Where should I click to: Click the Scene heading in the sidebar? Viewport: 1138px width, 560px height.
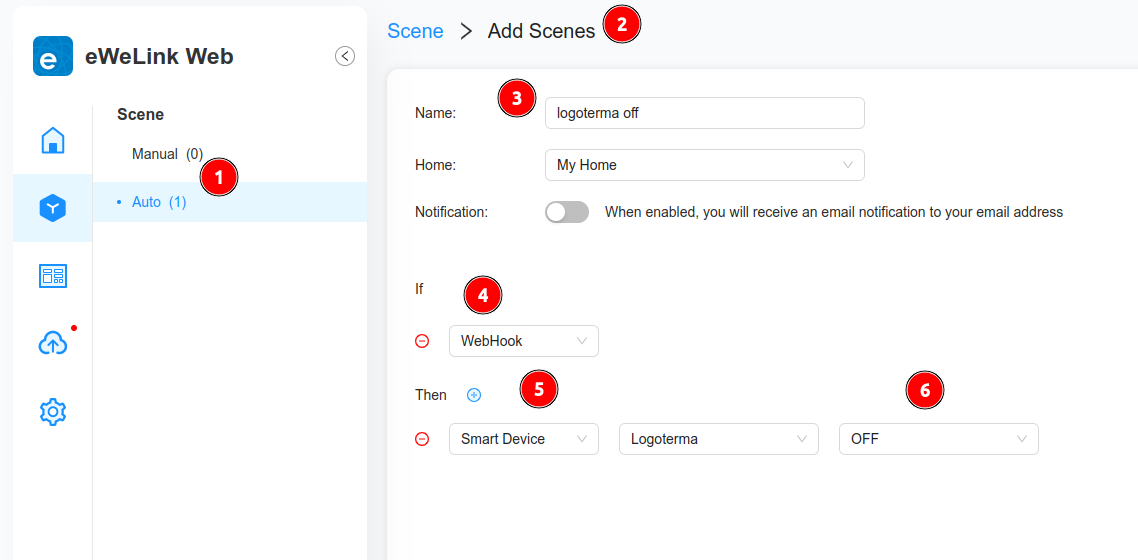pyautogui.click(x=140, y=114)
